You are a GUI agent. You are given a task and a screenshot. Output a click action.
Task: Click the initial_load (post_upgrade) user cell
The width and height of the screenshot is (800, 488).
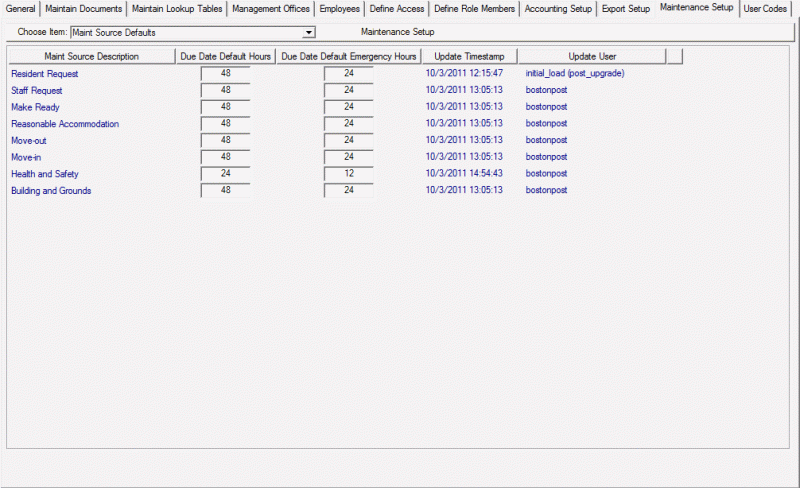pyautogui.click(x=575, y=74)
